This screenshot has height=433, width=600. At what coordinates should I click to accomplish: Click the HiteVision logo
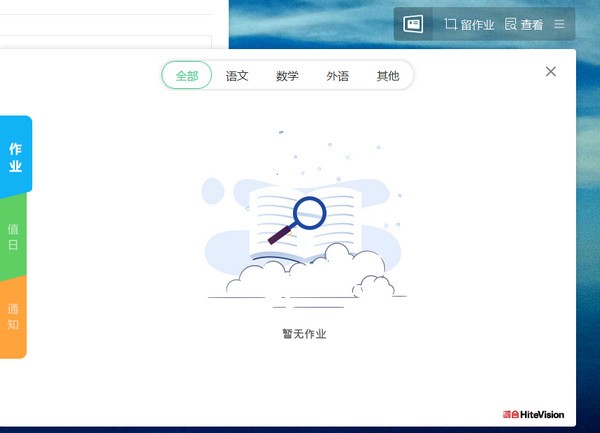[x=535, y=414]
